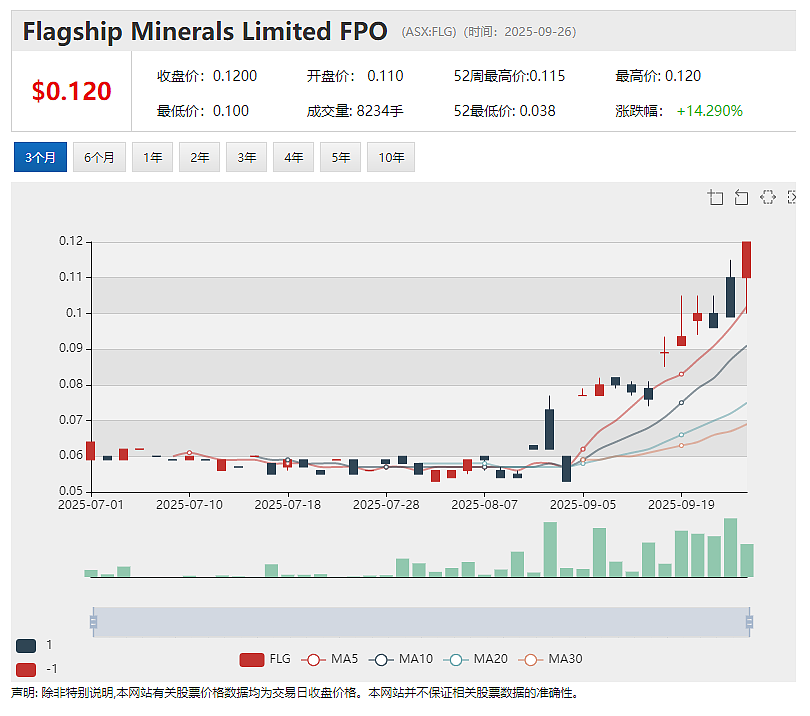Click the zoom reset (restore) icon
The width and height of the screenshot is (810, 716).
741,197
